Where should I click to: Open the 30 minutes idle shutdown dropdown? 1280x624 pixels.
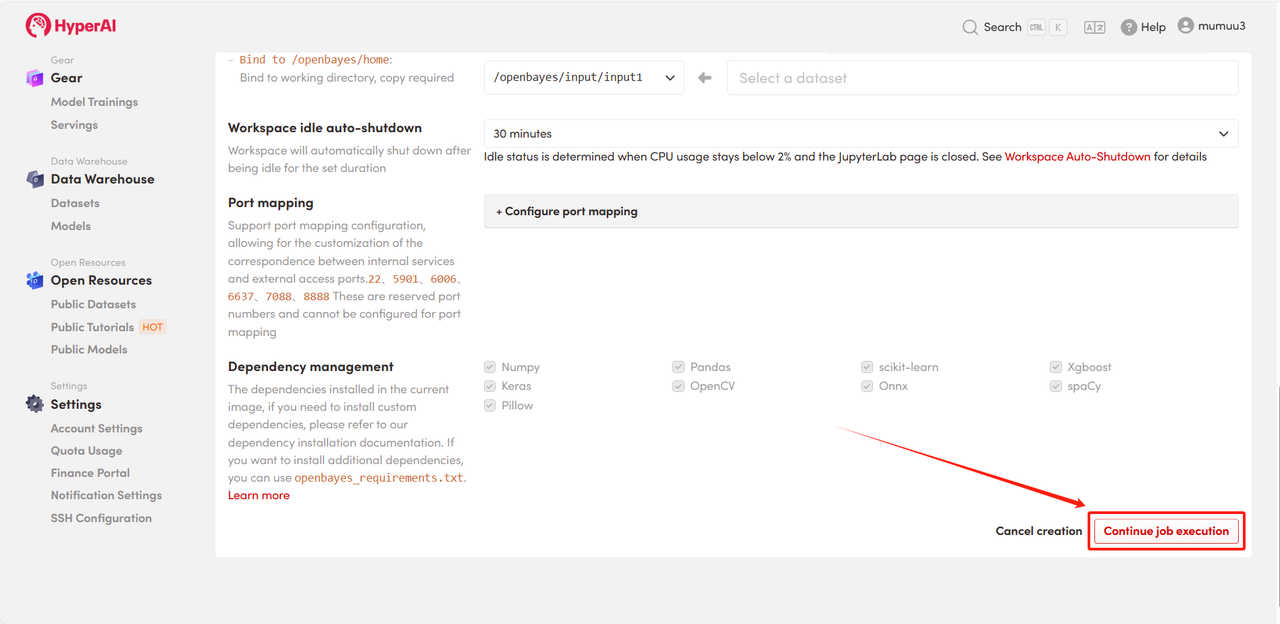860,134
